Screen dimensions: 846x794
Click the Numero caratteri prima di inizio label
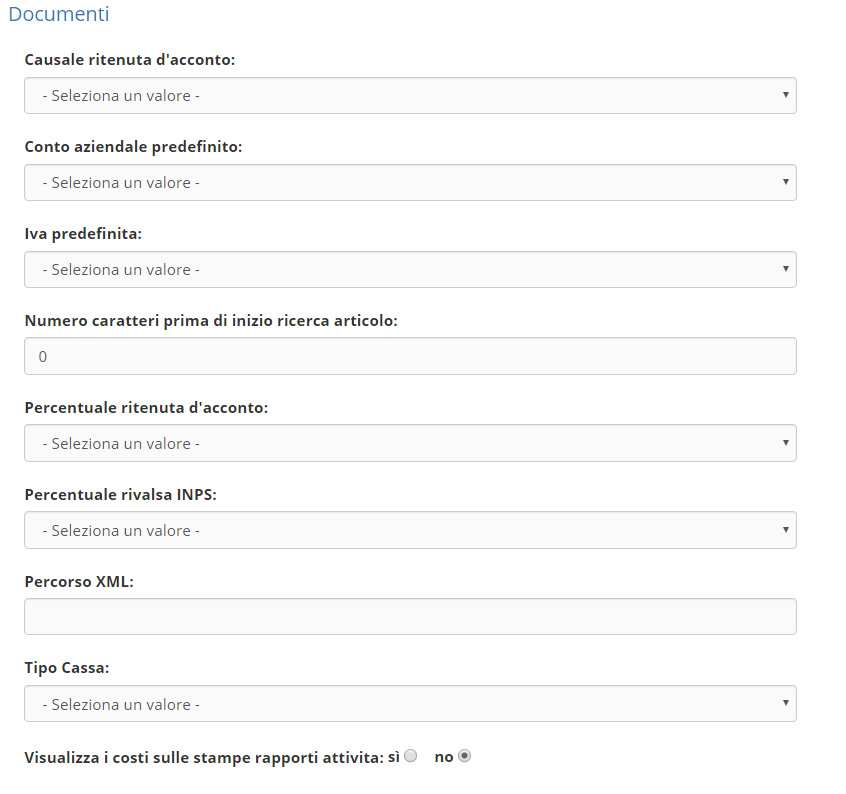pos(211,321)
